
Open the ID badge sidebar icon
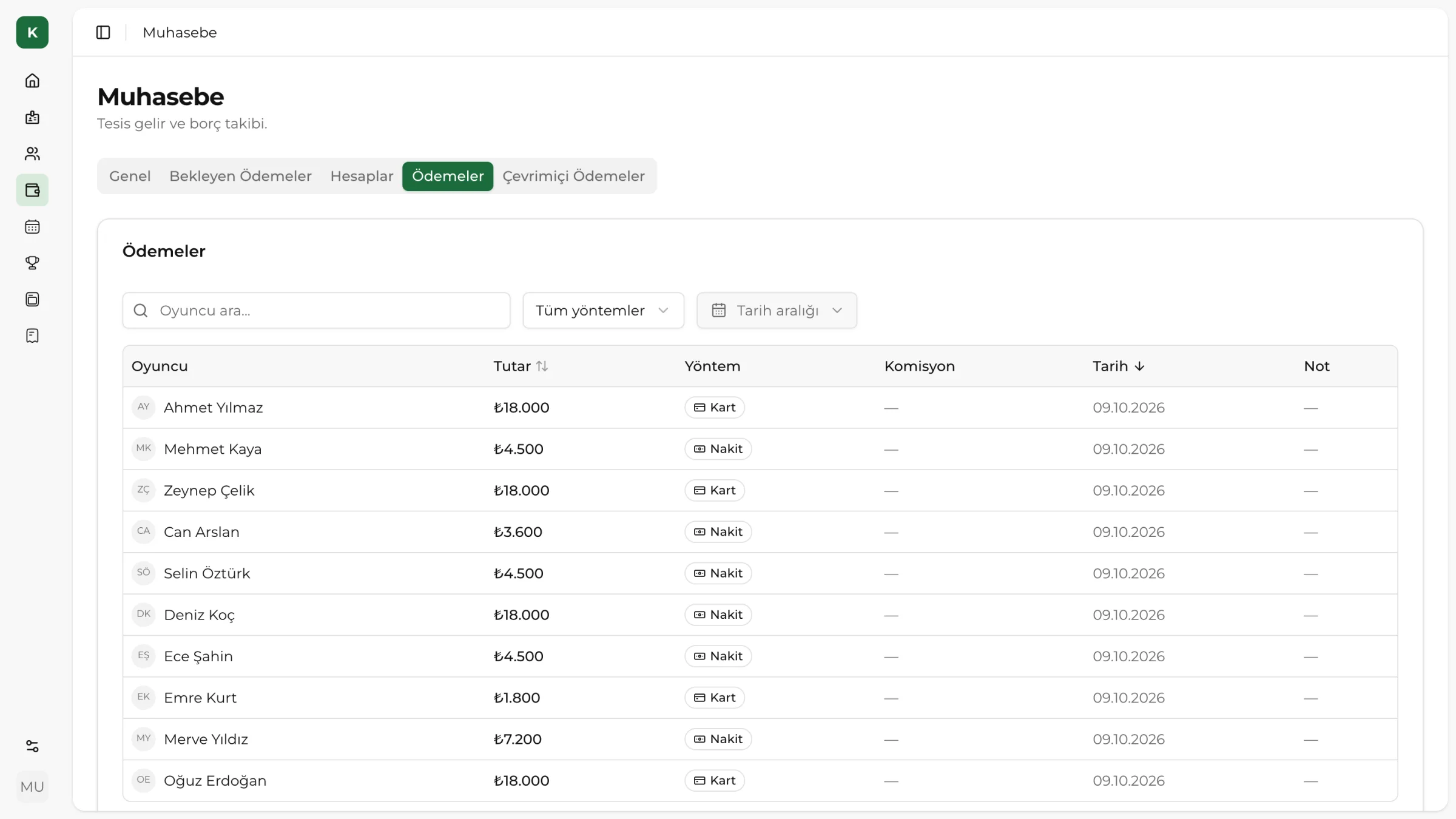32,117
